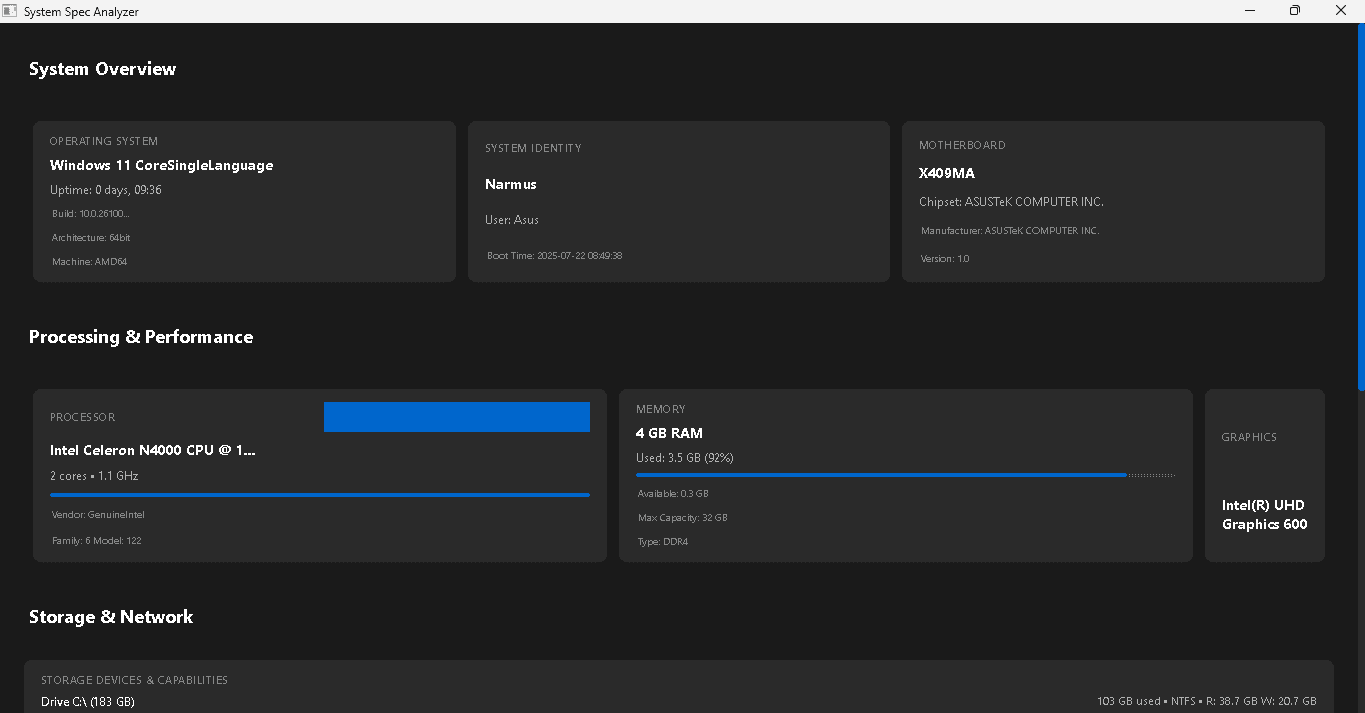The height and width of the screenshot is (713, 1365).
Task: Click Chipset: ASUSTeK COMPUTER INC. line
Action: point(1011,202)
